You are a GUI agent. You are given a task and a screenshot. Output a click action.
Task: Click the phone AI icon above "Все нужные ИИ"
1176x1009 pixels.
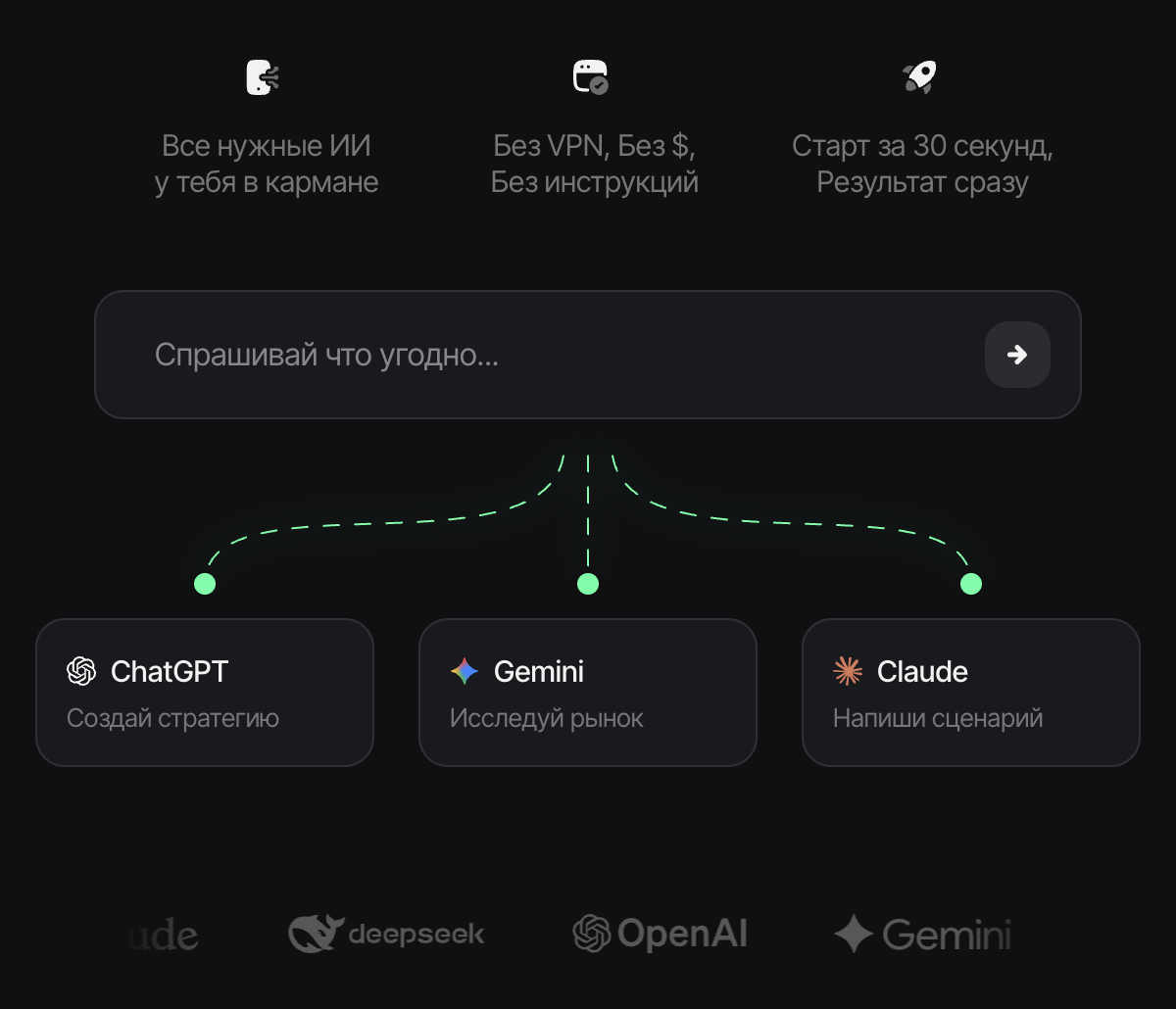(263, 77)
